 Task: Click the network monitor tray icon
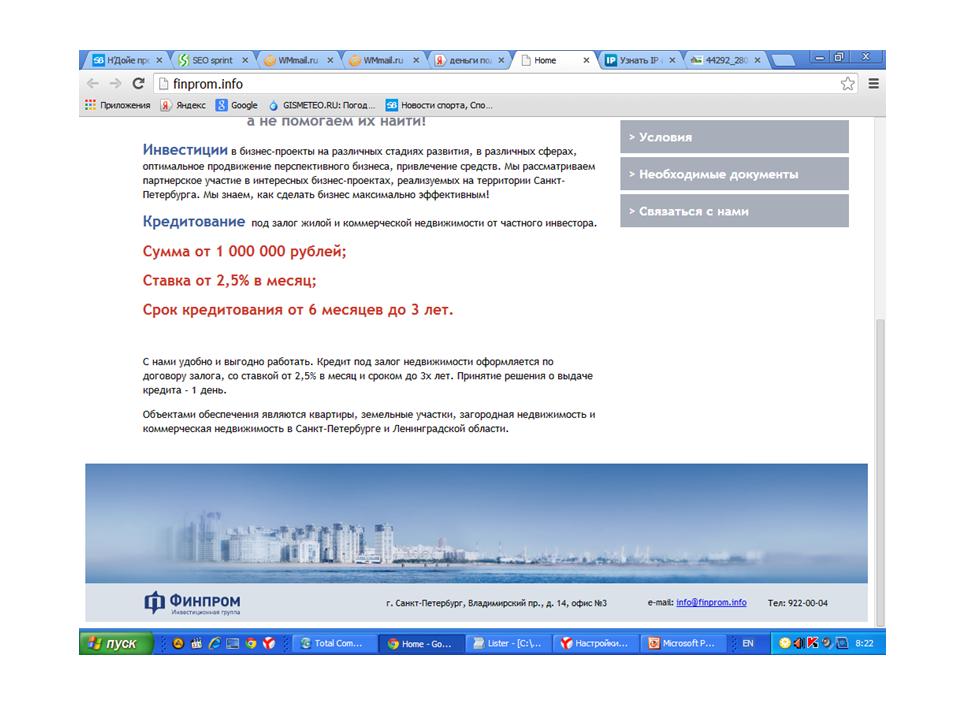click(842, 643)
